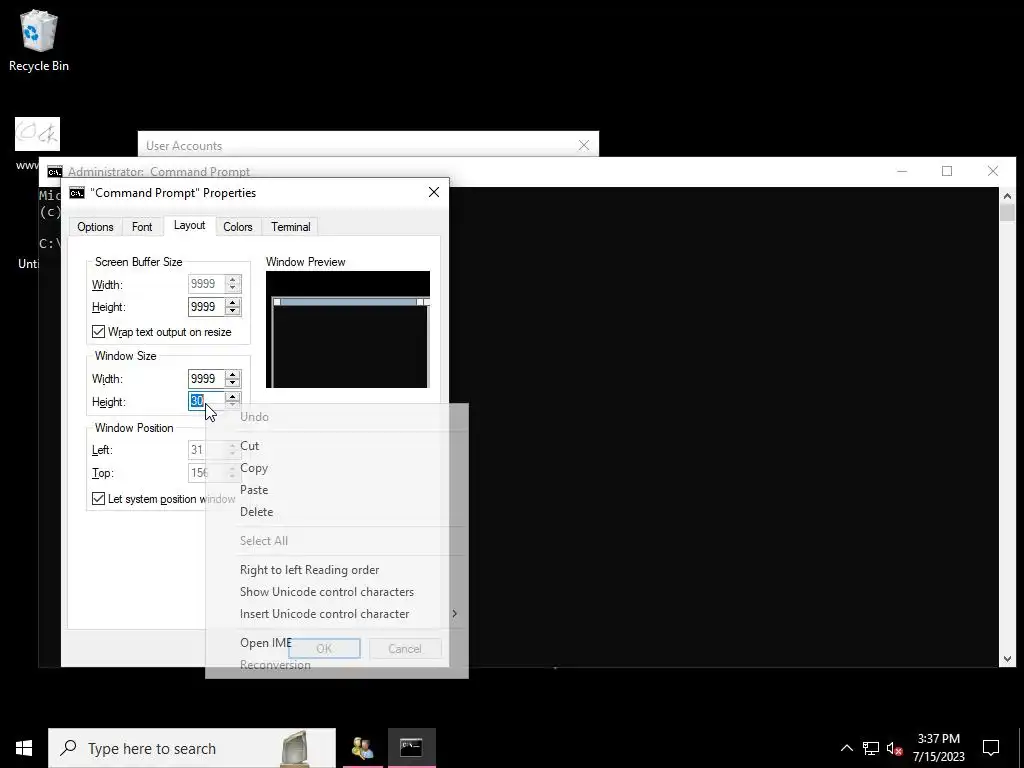Open the notification center icon
The height and width of the screenshot is (768, 1024).
click(x=991, y=748)
